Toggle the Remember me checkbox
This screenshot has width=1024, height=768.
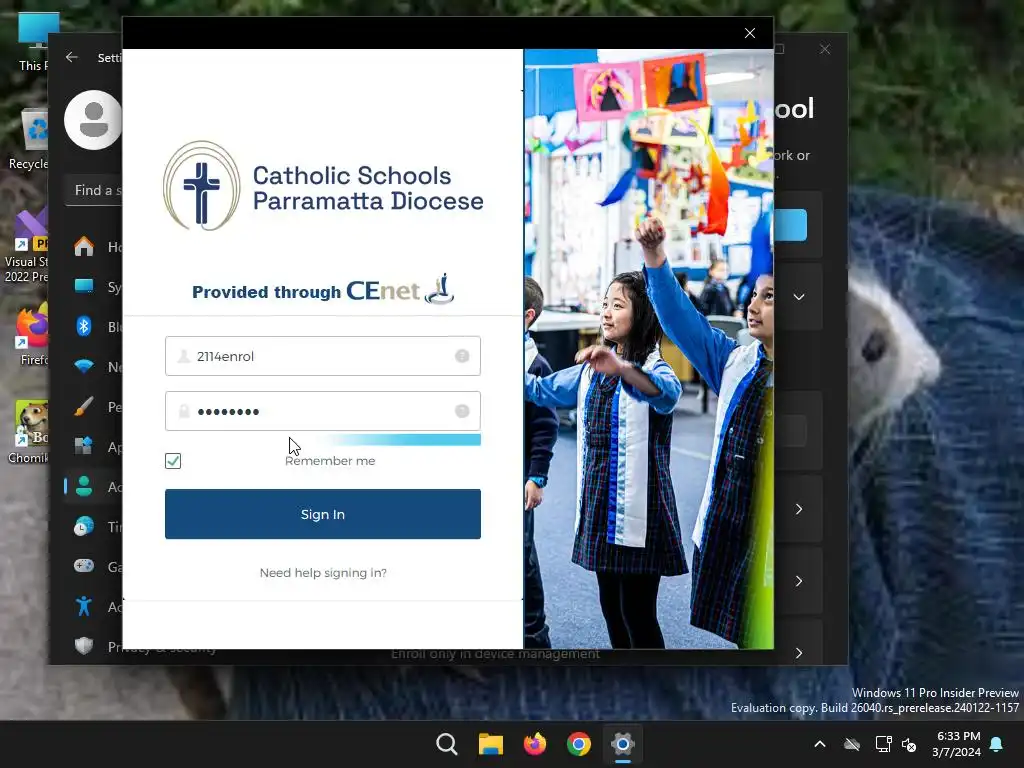tap(173, 461)
